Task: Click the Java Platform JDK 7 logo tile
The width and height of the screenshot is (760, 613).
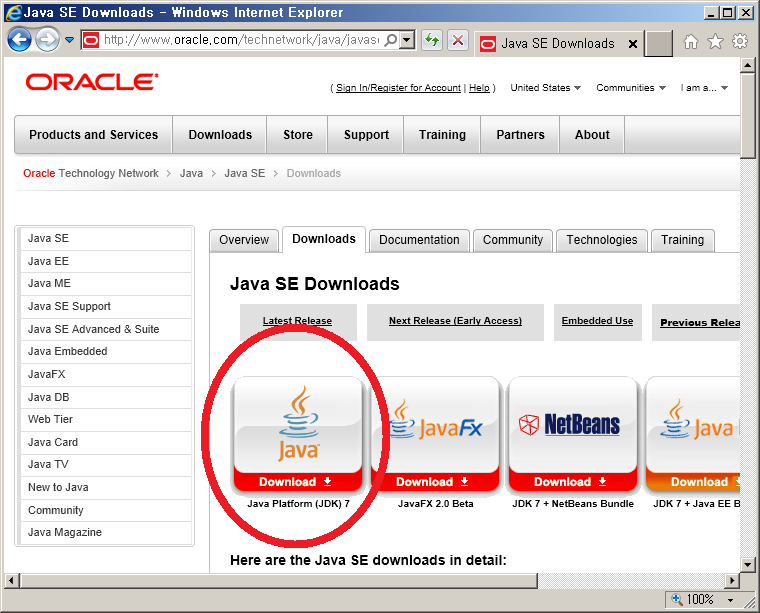Action: tap(298, 423)
